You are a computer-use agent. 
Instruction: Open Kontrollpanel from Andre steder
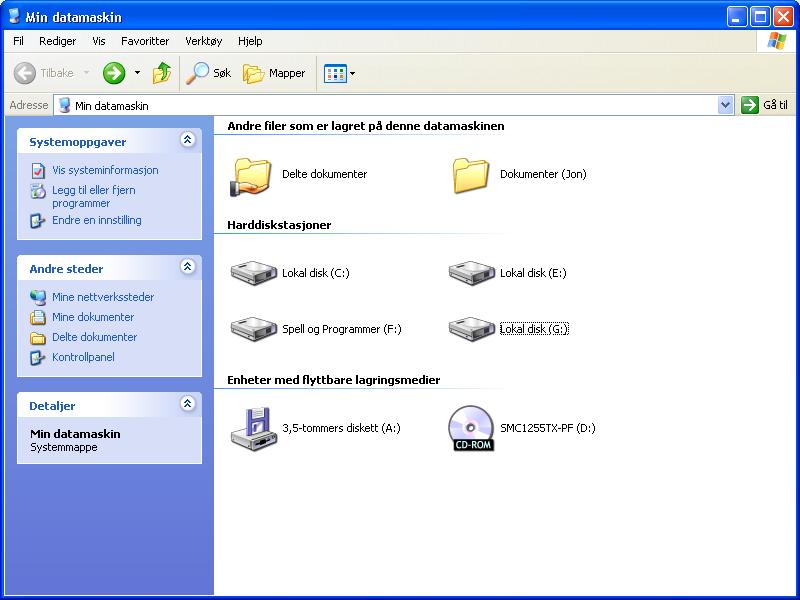click(x=83, y=357)
